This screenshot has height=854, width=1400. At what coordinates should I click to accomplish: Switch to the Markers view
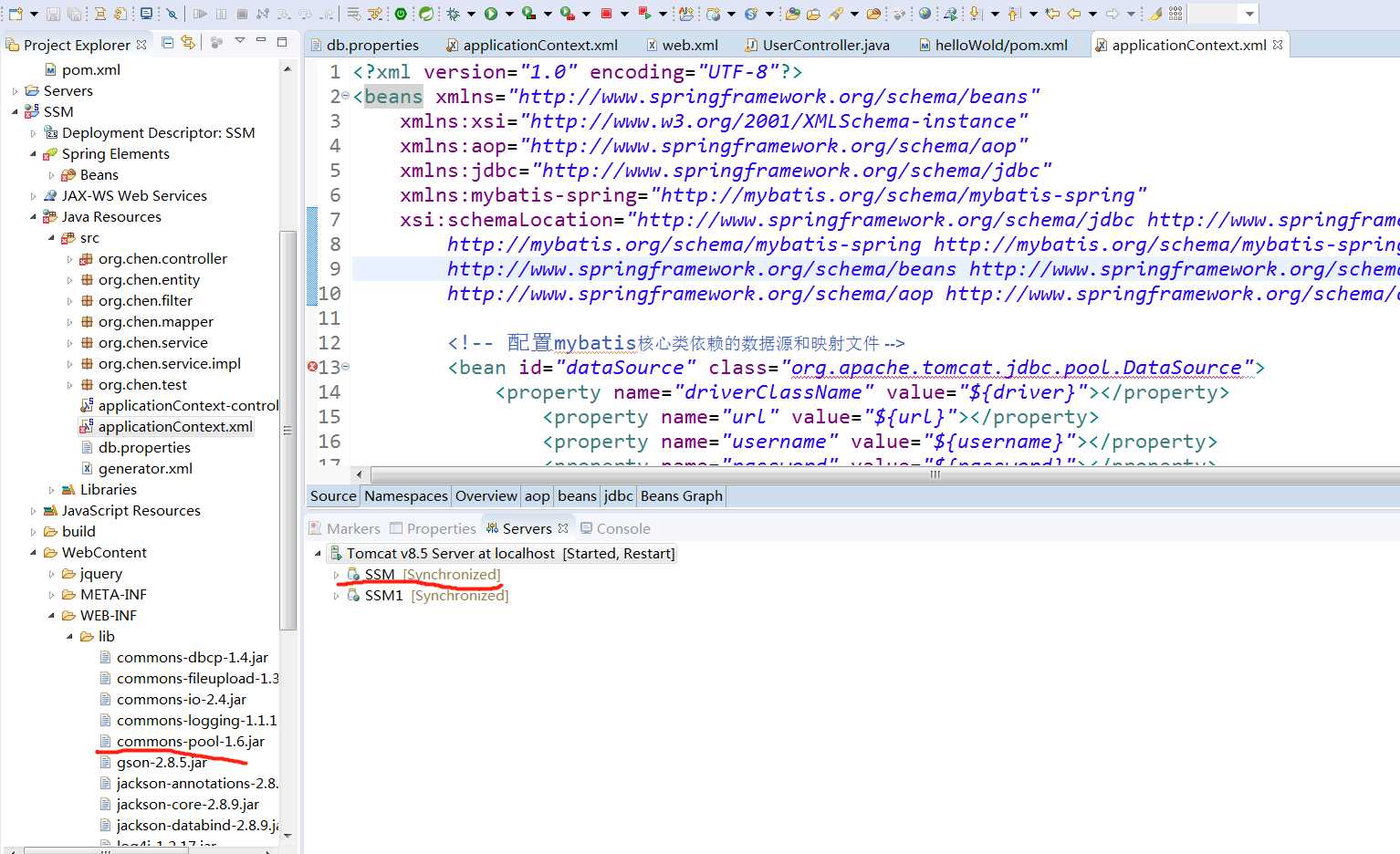coord(344,529)
